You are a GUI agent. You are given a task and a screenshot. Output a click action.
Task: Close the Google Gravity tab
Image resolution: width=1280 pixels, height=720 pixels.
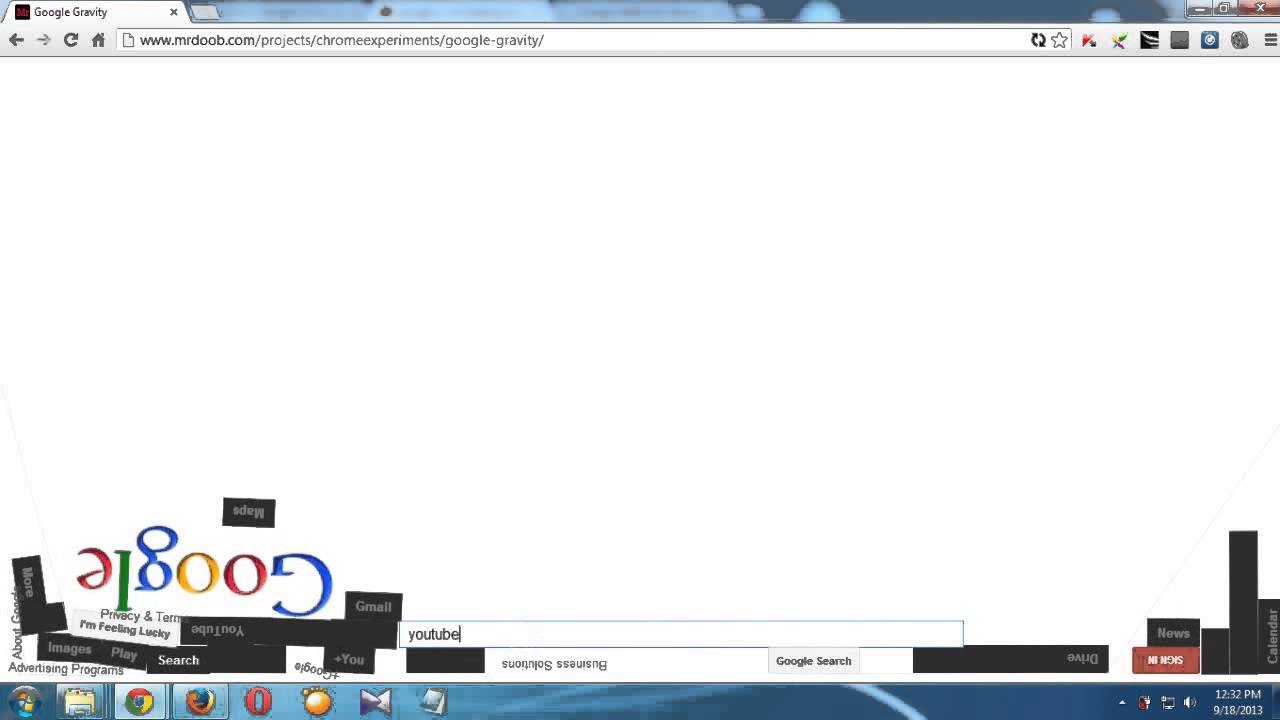tap(173, 12)
